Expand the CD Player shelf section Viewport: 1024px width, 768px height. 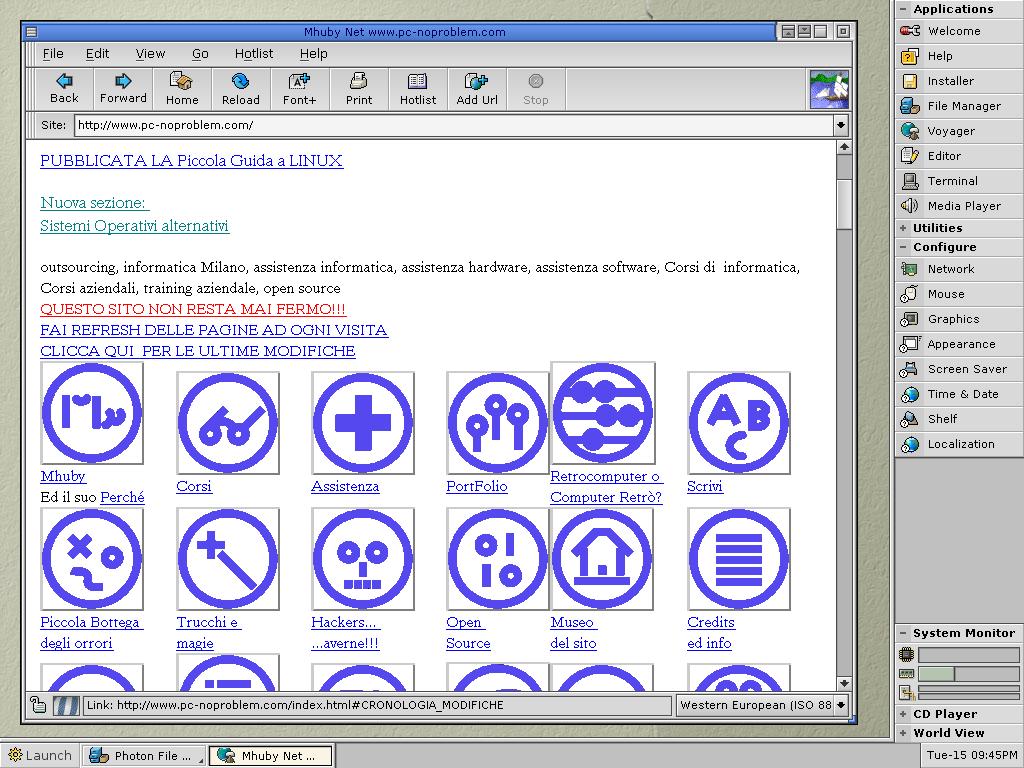click(x=903, y=714)
